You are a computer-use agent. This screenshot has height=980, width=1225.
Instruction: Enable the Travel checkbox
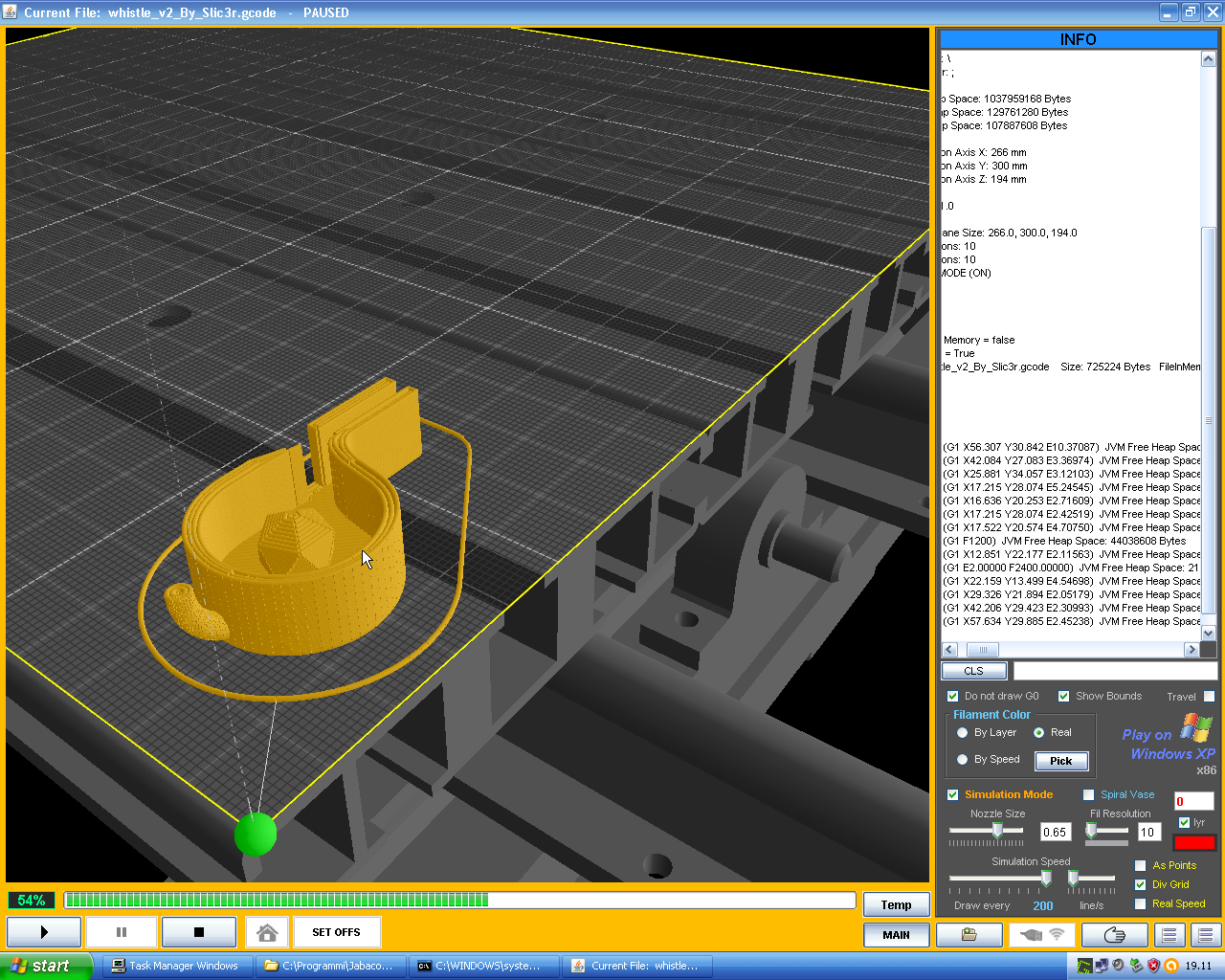pyautogui.click(x=1209, y=697)
